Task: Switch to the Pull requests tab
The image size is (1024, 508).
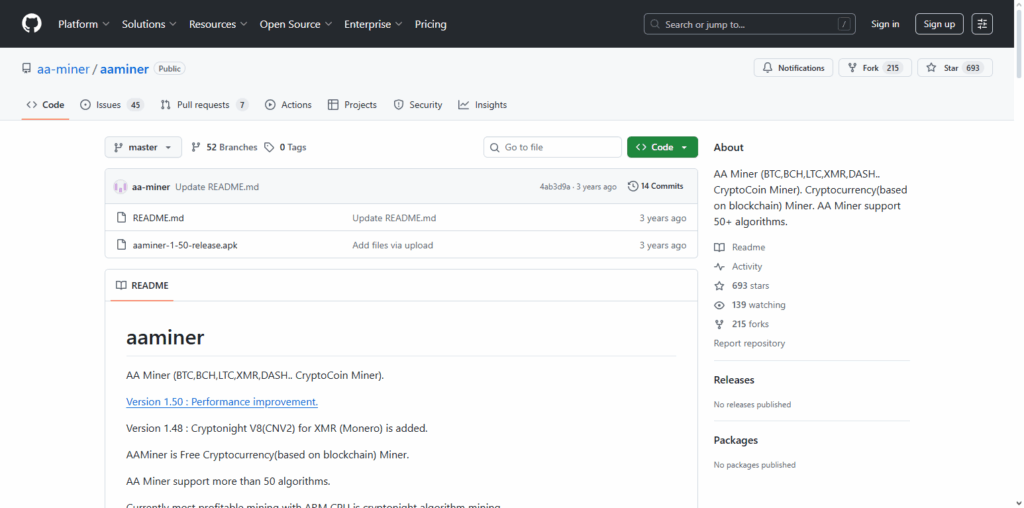Action: pos(204,105)
